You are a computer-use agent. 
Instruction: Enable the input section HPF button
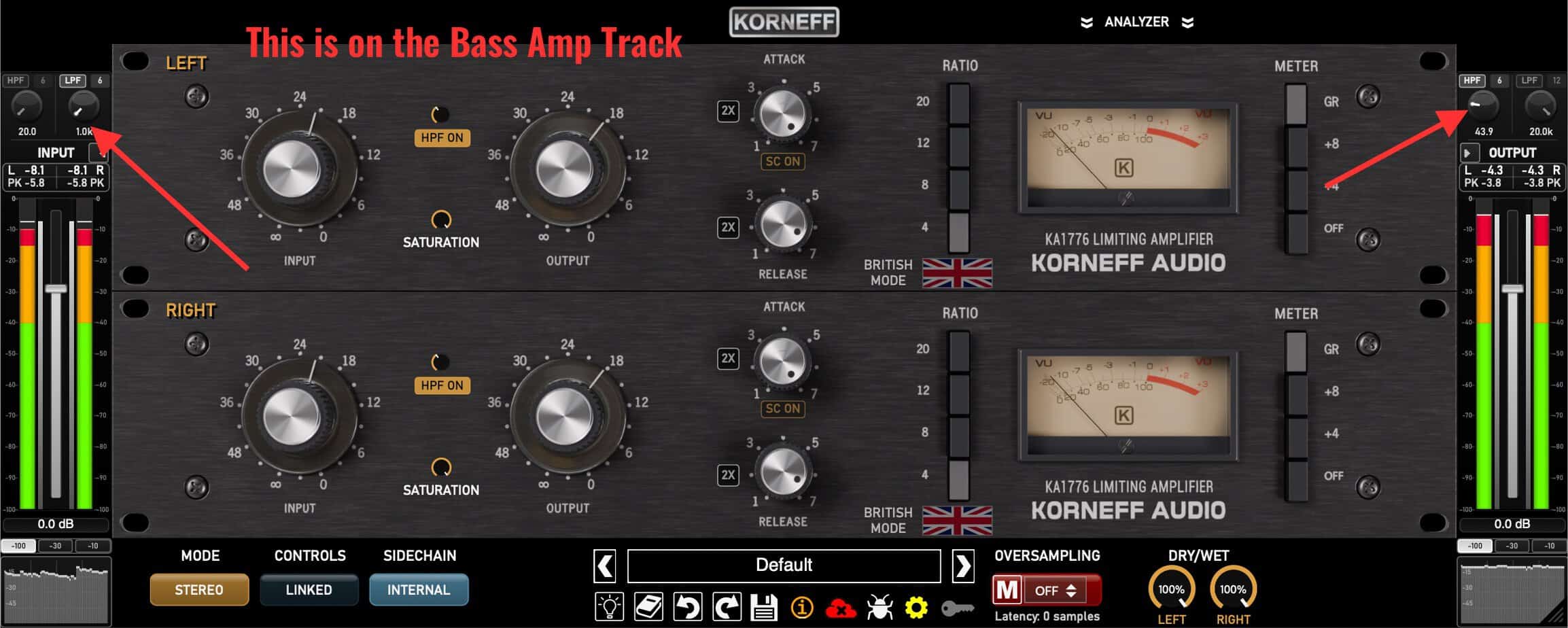15,81
